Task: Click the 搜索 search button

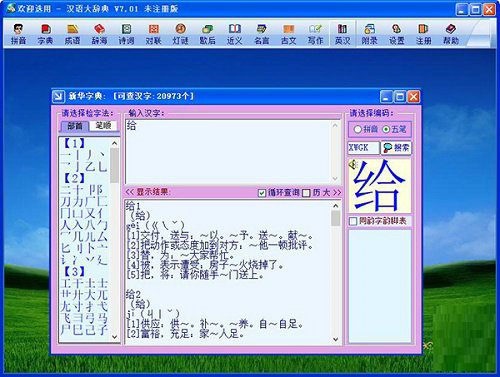Action: [396, 148]
